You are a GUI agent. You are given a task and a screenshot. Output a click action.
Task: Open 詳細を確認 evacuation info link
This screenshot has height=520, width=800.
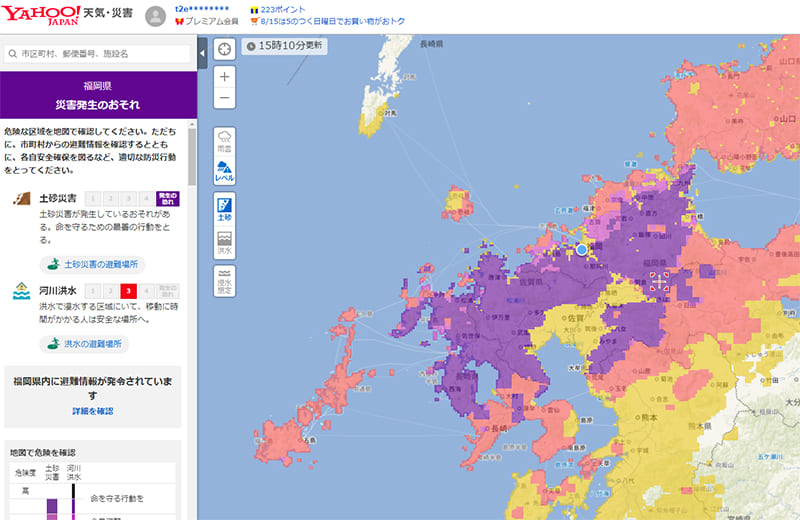(x=92, y=411)
